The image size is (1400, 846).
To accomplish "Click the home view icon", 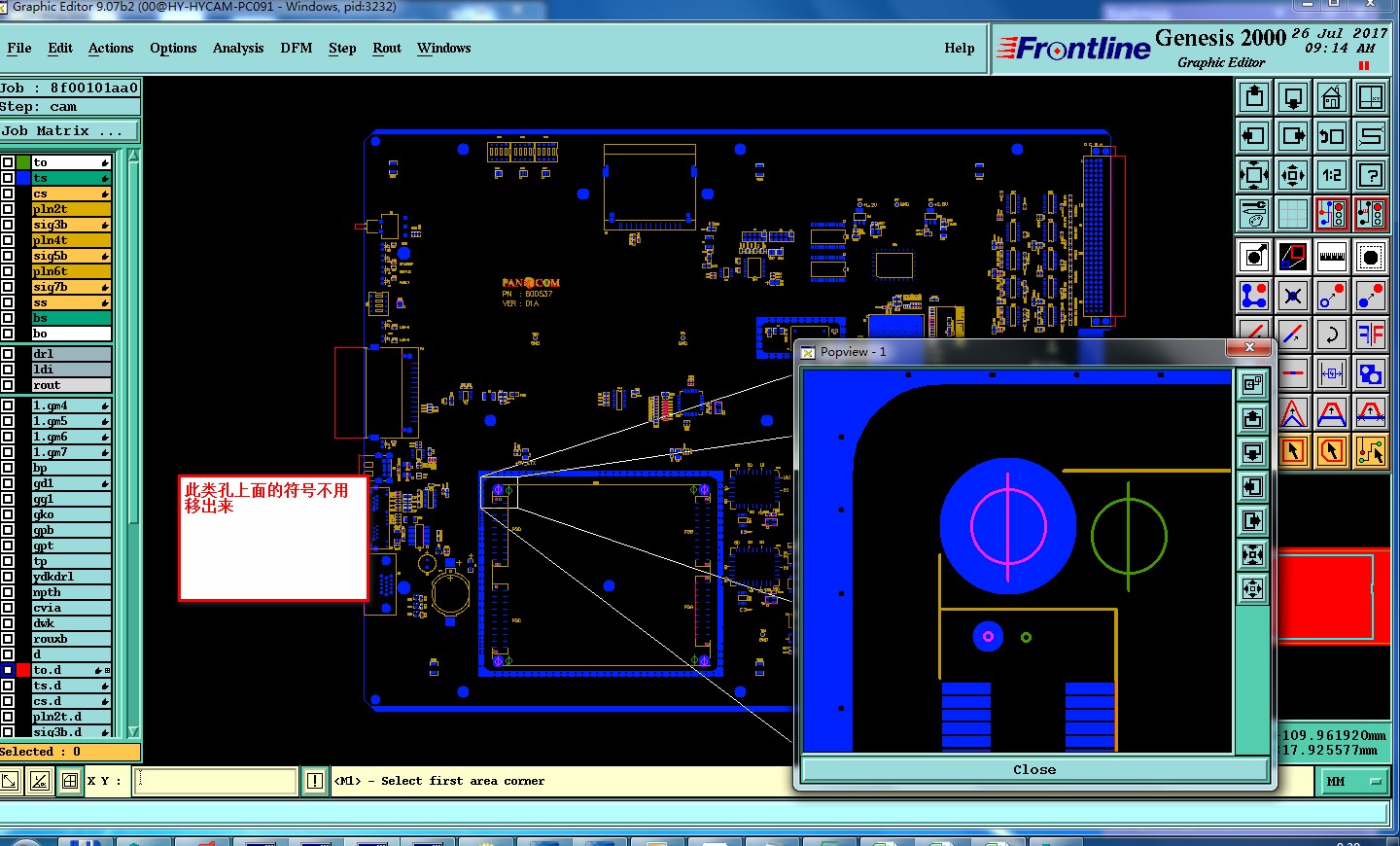I will 1332,97.
